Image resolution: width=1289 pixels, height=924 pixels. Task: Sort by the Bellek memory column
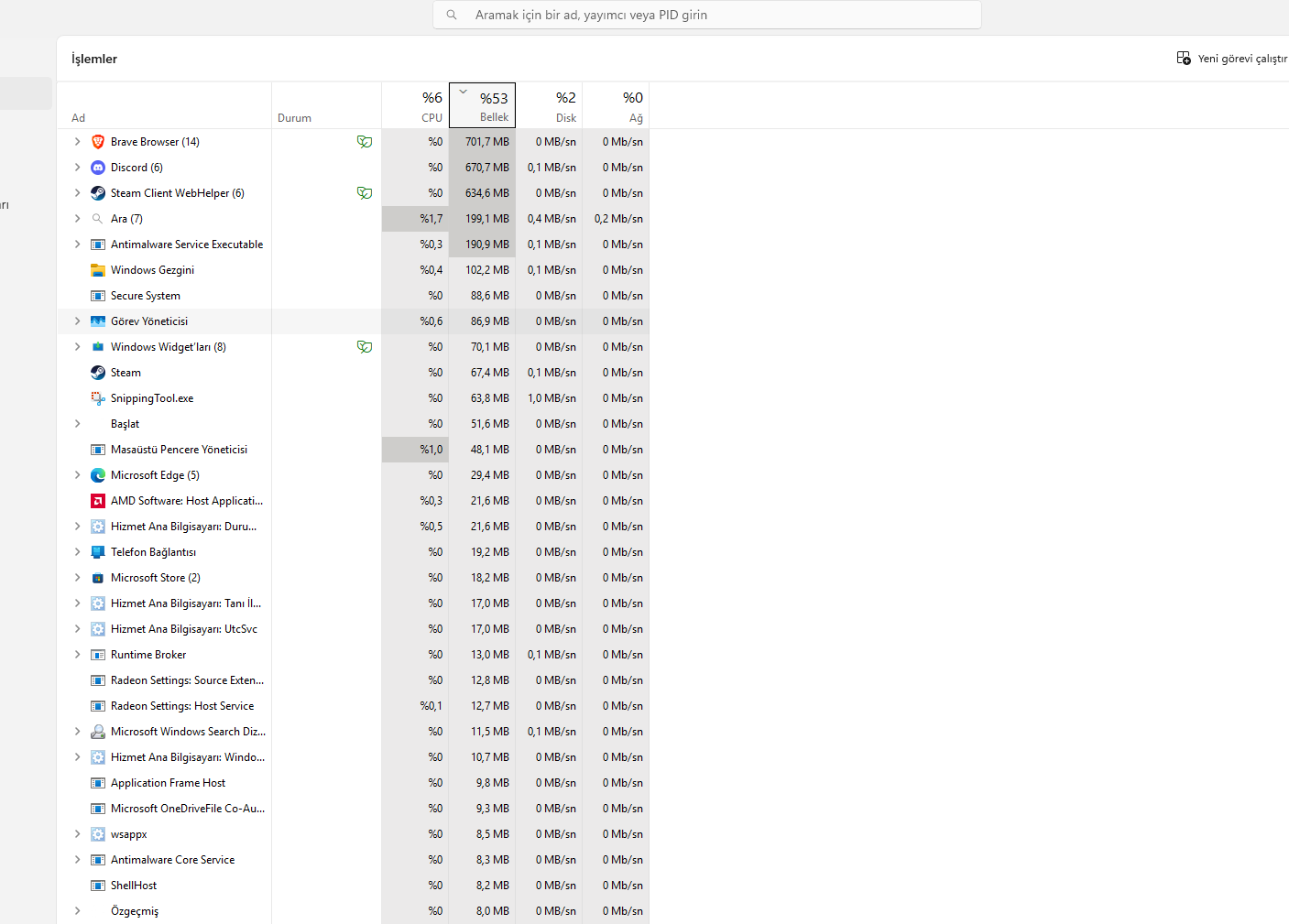[482, 105]
